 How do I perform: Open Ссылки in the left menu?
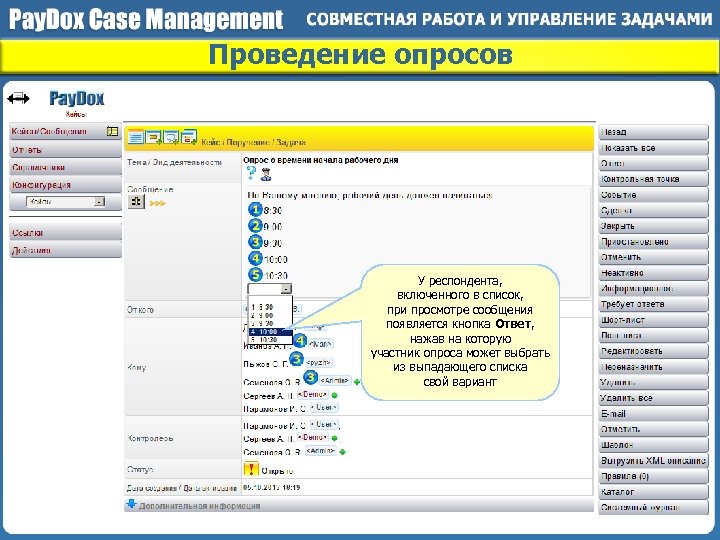65,233
